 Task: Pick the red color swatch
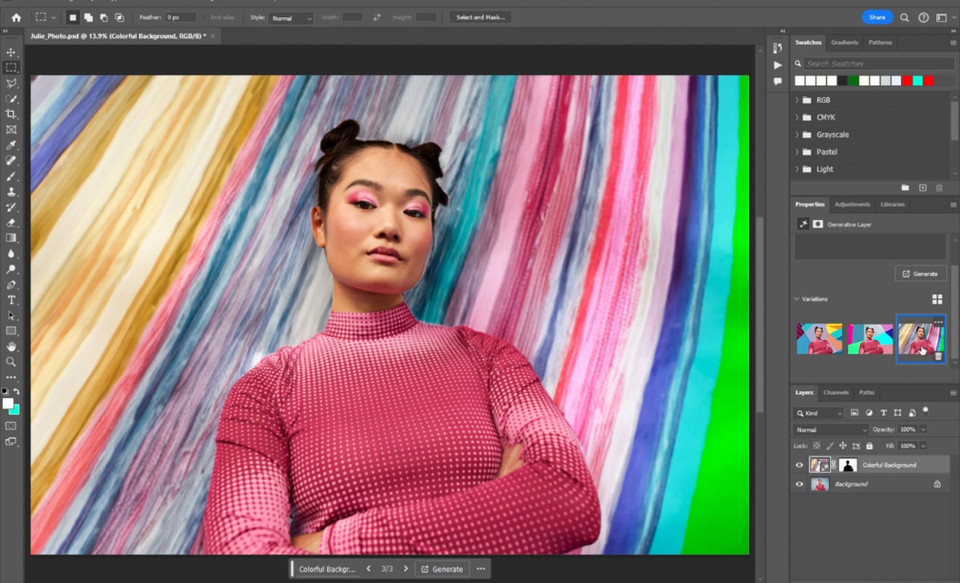(905, 80)
